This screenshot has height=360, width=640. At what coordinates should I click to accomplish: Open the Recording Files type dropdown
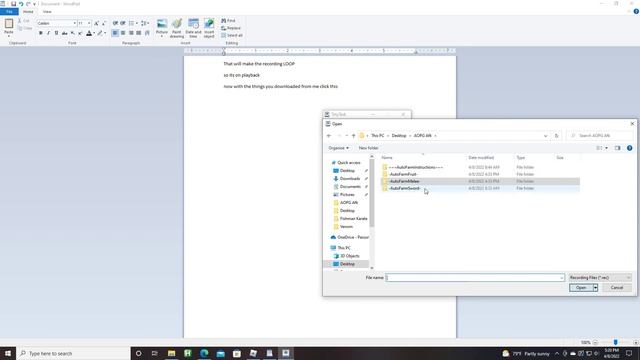coord(600,278)
